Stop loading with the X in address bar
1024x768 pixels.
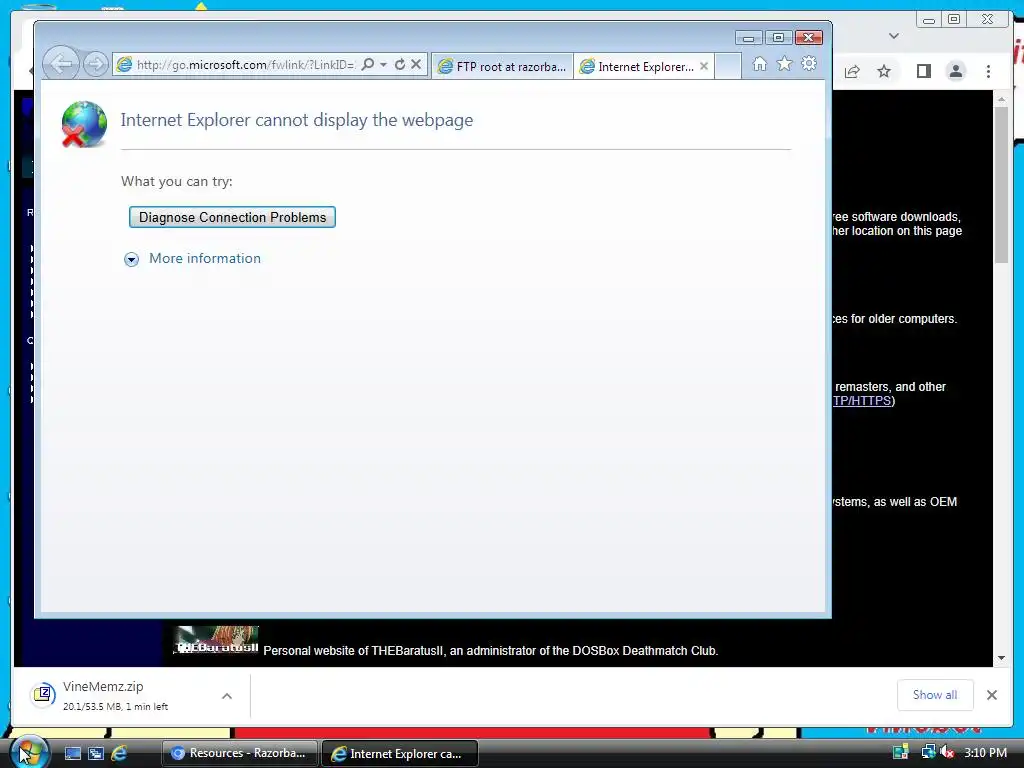pos(416,65)
